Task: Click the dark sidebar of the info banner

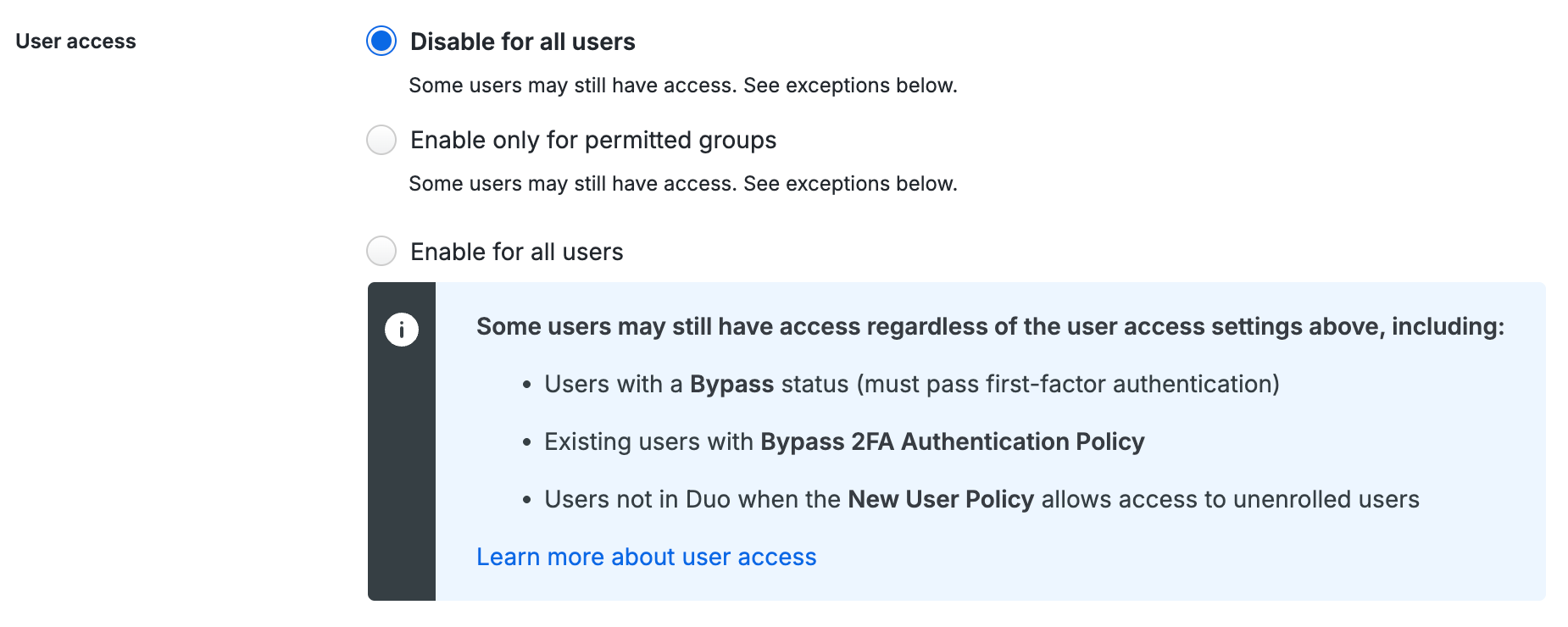Action: pyautogui.click(x=400, y=466)
